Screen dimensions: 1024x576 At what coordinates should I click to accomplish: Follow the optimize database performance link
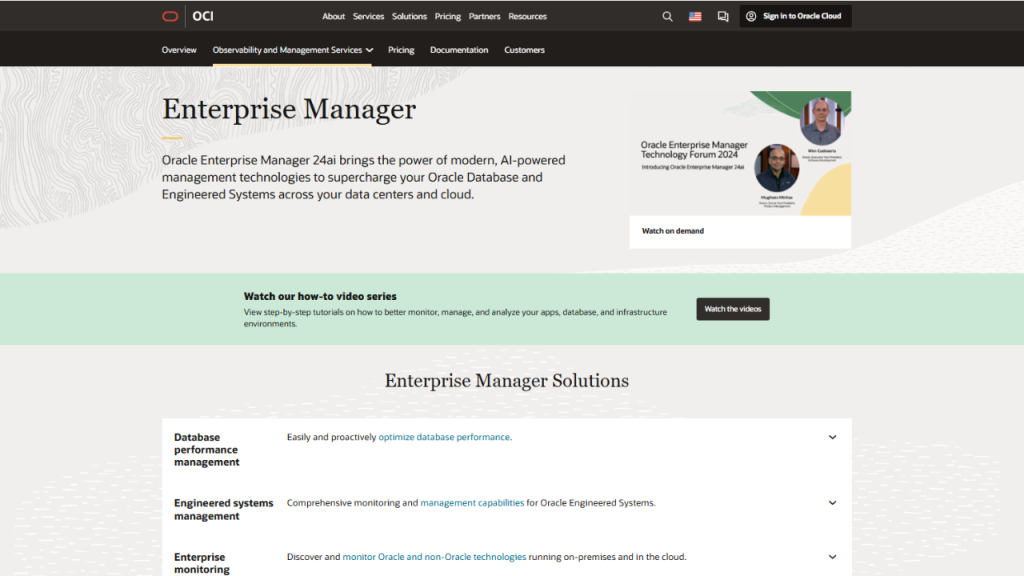[x=444, y=437]
